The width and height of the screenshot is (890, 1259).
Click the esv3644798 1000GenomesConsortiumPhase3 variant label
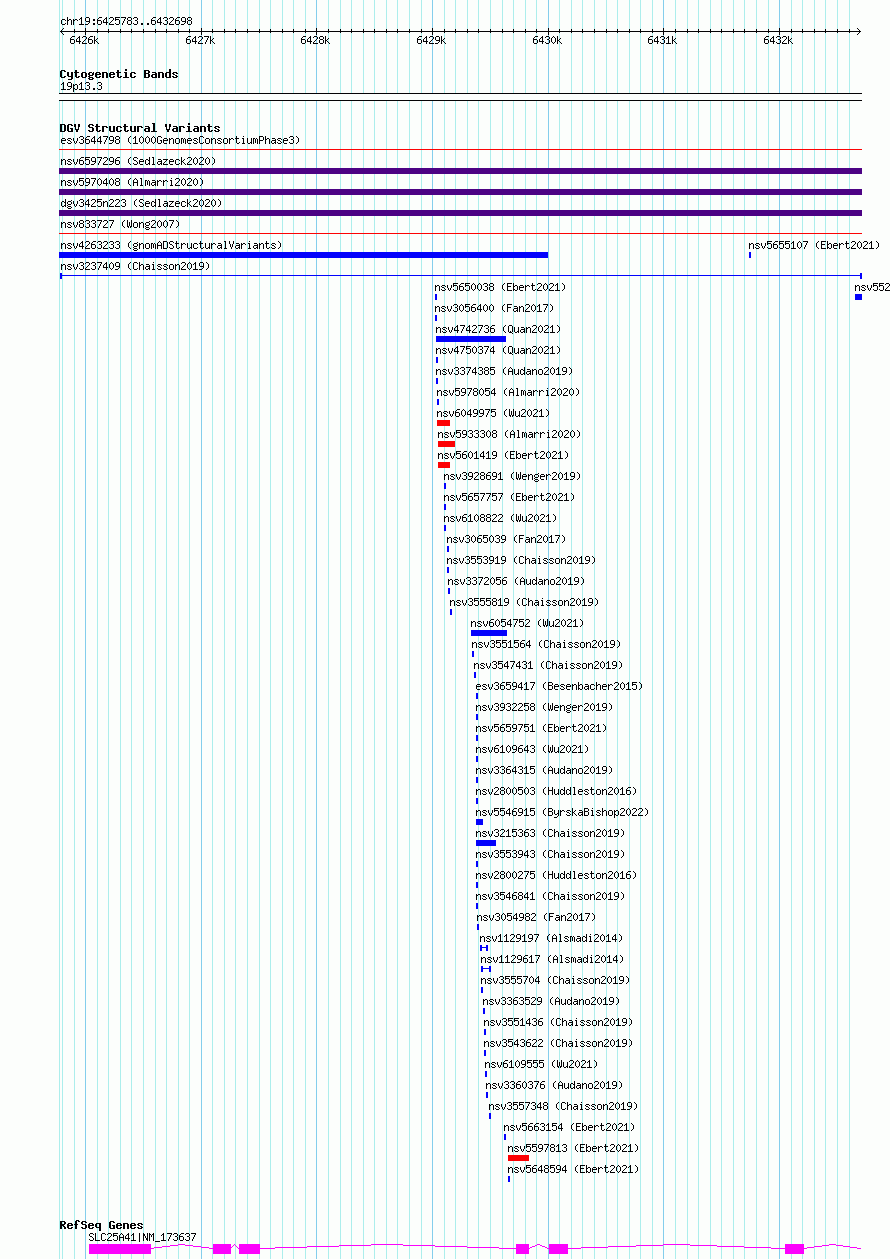tap(180, 140)
